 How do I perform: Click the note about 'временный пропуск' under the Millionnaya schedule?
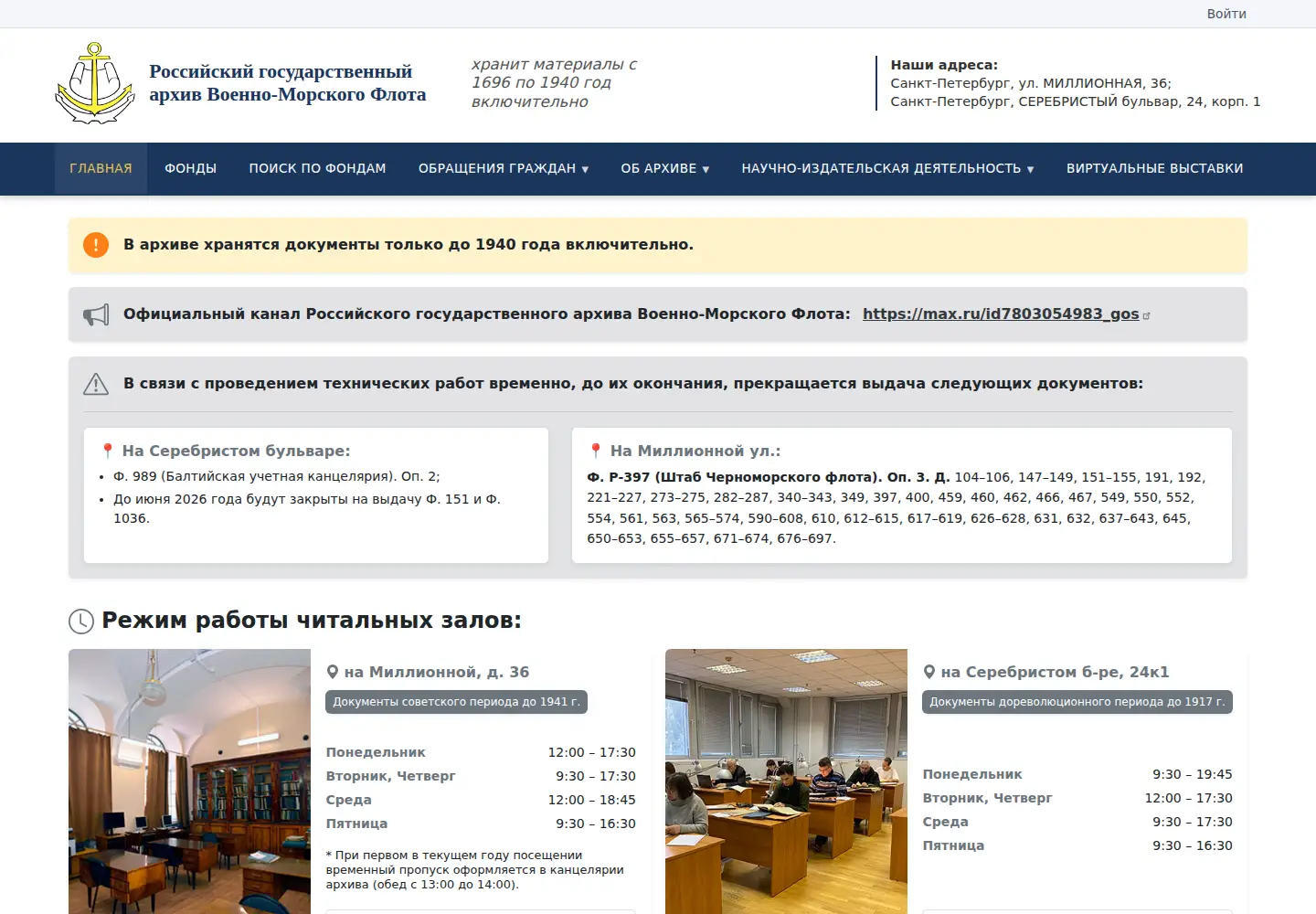(475, 869)
